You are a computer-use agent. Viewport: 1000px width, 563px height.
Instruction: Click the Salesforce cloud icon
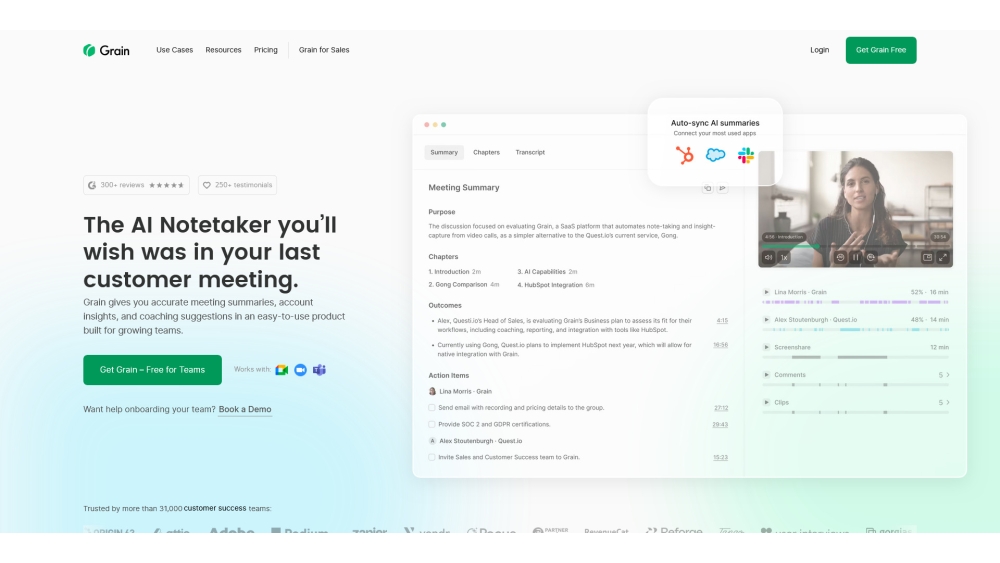coord(715,155)
